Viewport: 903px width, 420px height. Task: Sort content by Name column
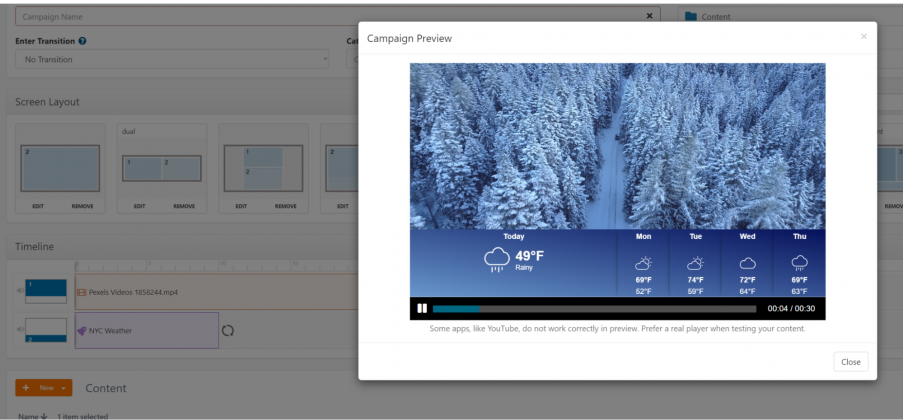33,416
